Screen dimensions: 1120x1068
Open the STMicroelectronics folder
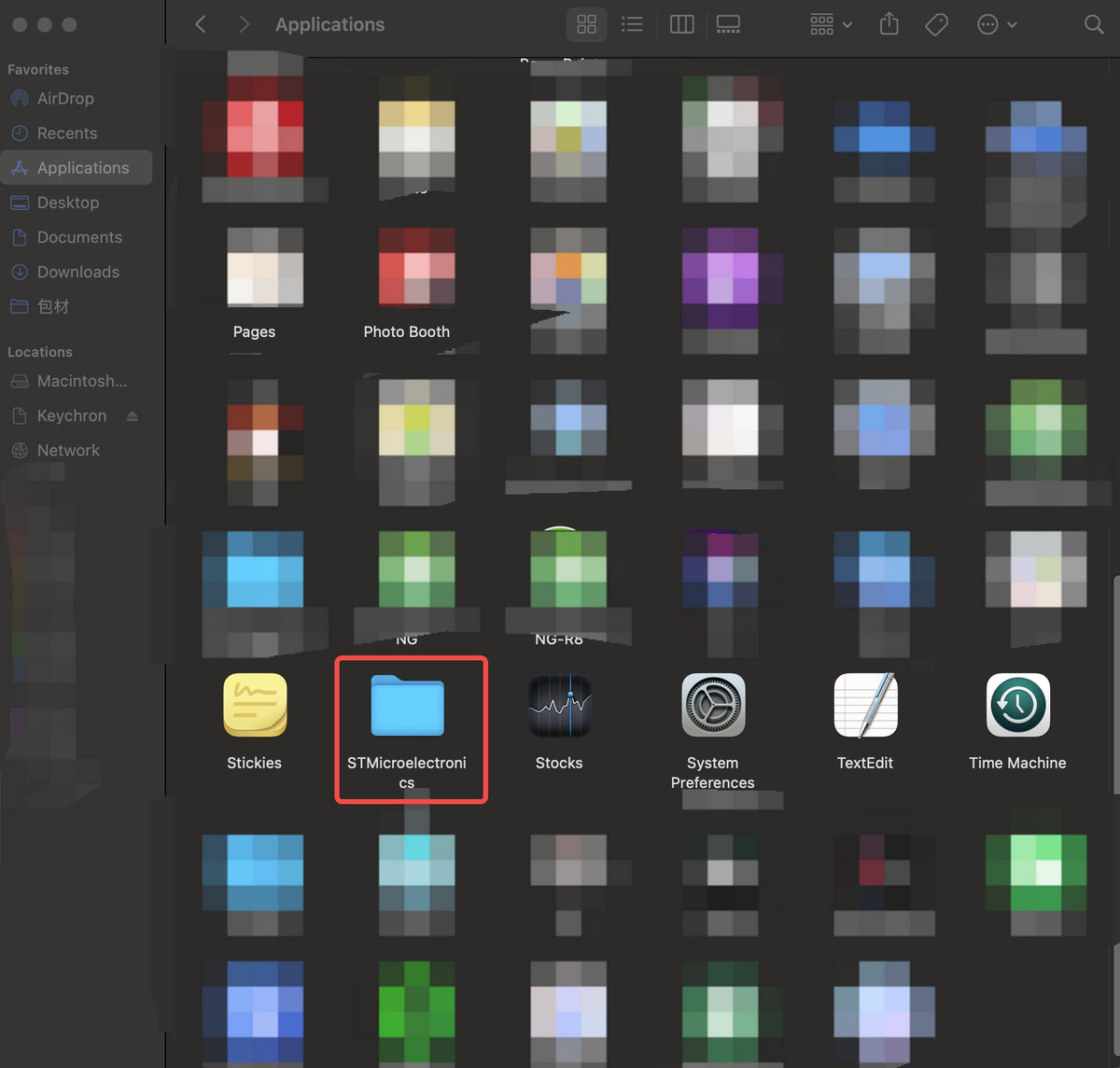(x=407, y=706)
